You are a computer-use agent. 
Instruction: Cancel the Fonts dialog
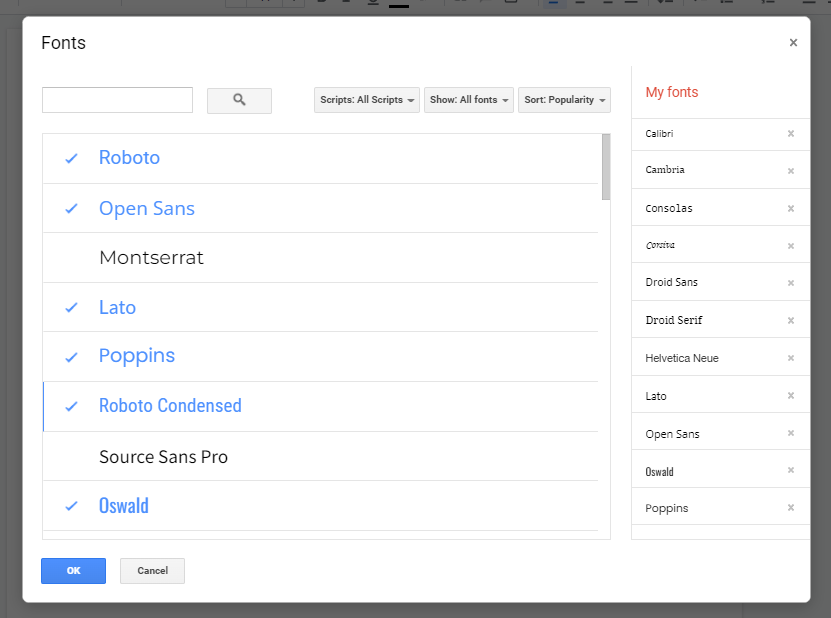pos(152,570)
